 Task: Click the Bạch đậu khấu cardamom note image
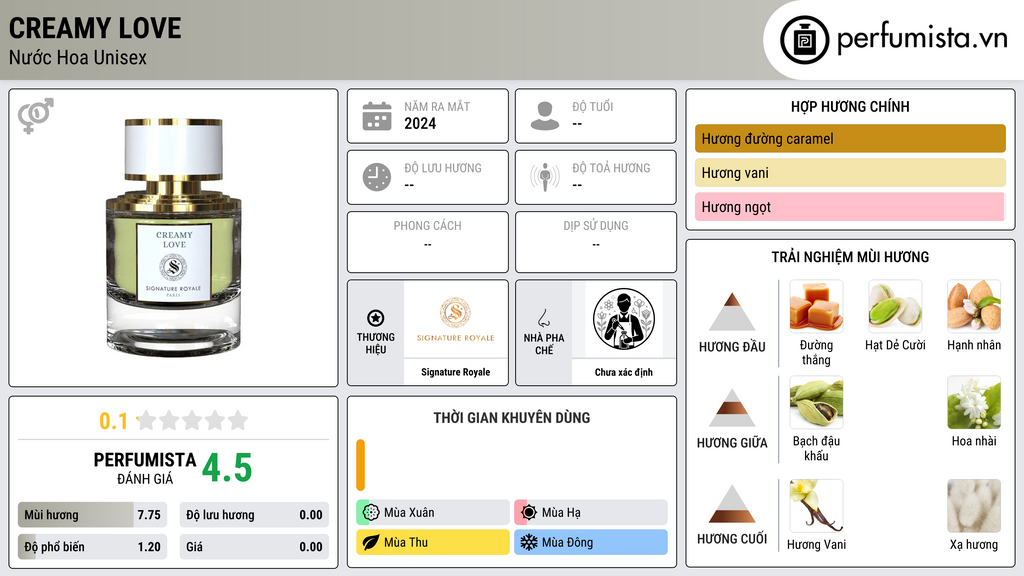(x=816, y=402)
